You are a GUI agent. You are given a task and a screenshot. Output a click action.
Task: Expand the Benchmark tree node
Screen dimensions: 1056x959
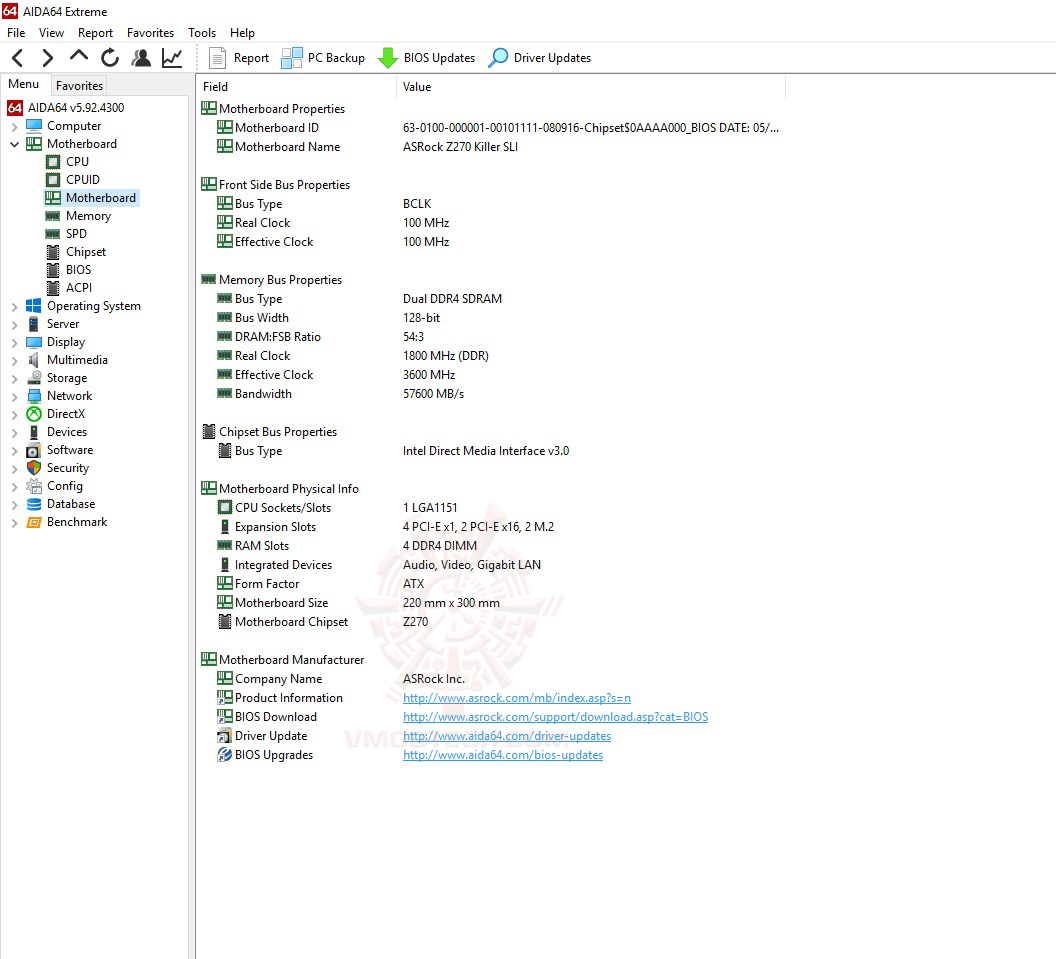(14, 523)
